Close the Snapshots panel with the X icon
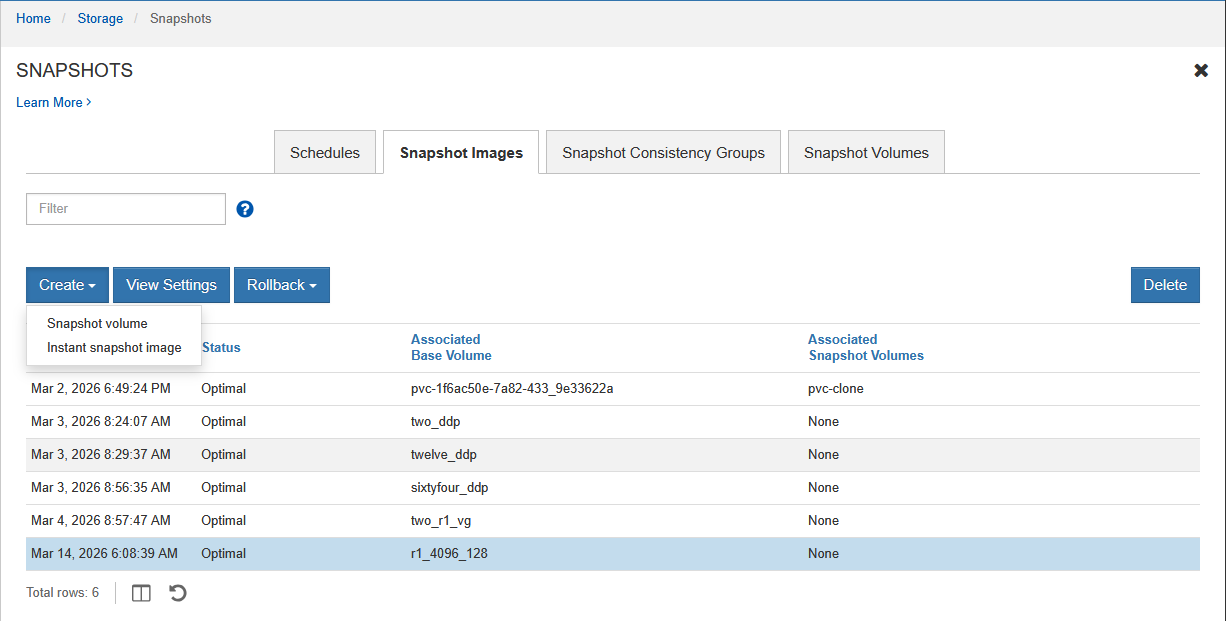The height and width of the screenshot is (621, 1226). [1201, 71]
